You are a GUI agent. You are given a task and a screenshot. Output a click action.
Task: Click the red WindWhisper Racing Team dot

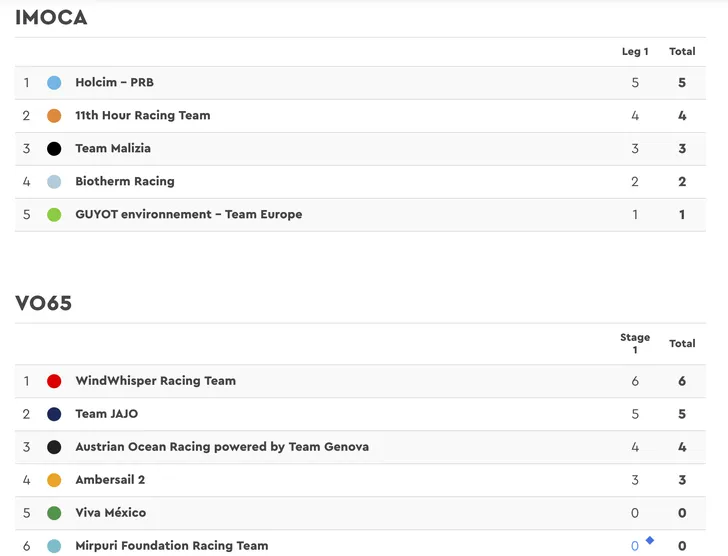pyautogui.click(x=54, y=381)
